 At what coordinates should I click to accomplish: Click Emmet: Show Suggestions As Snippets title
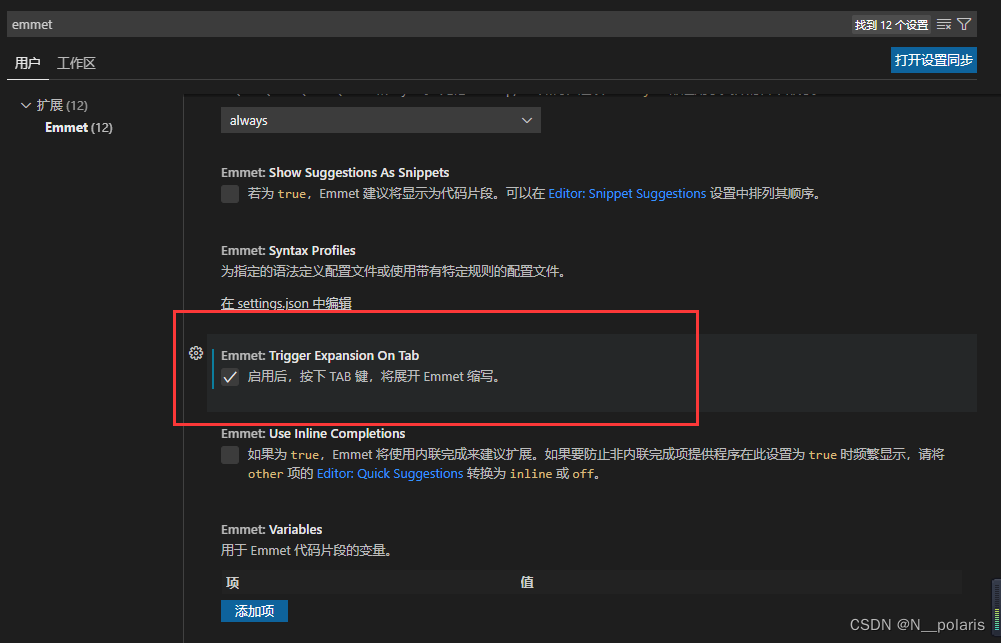click(335, 172)
